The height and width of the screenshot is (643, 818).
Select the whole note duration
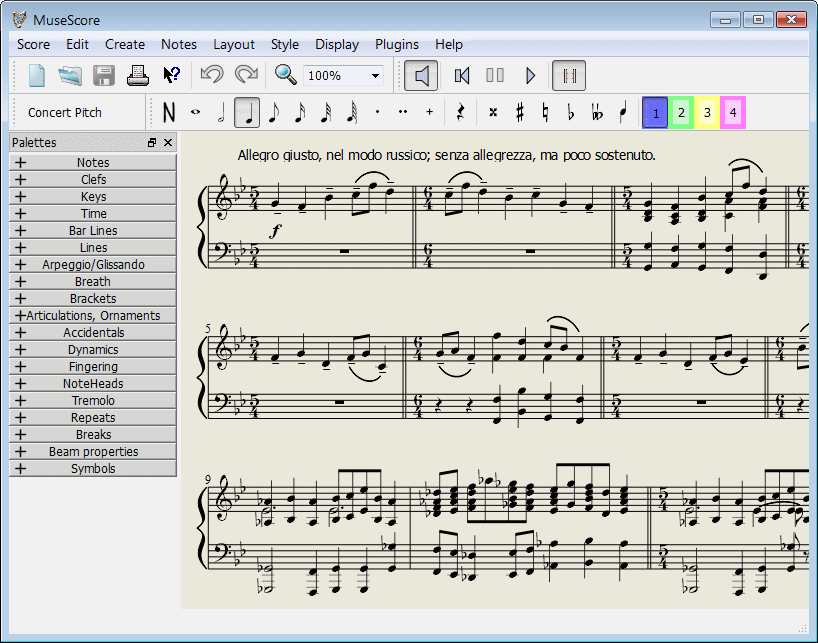coord(195,112)
